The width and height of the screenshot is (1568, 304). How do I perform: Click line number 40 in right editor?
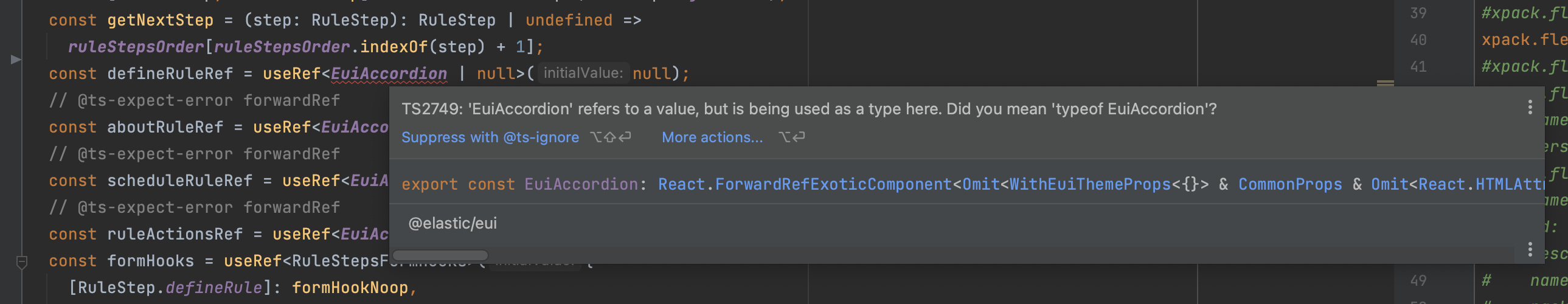click(x=1418, y=40)
